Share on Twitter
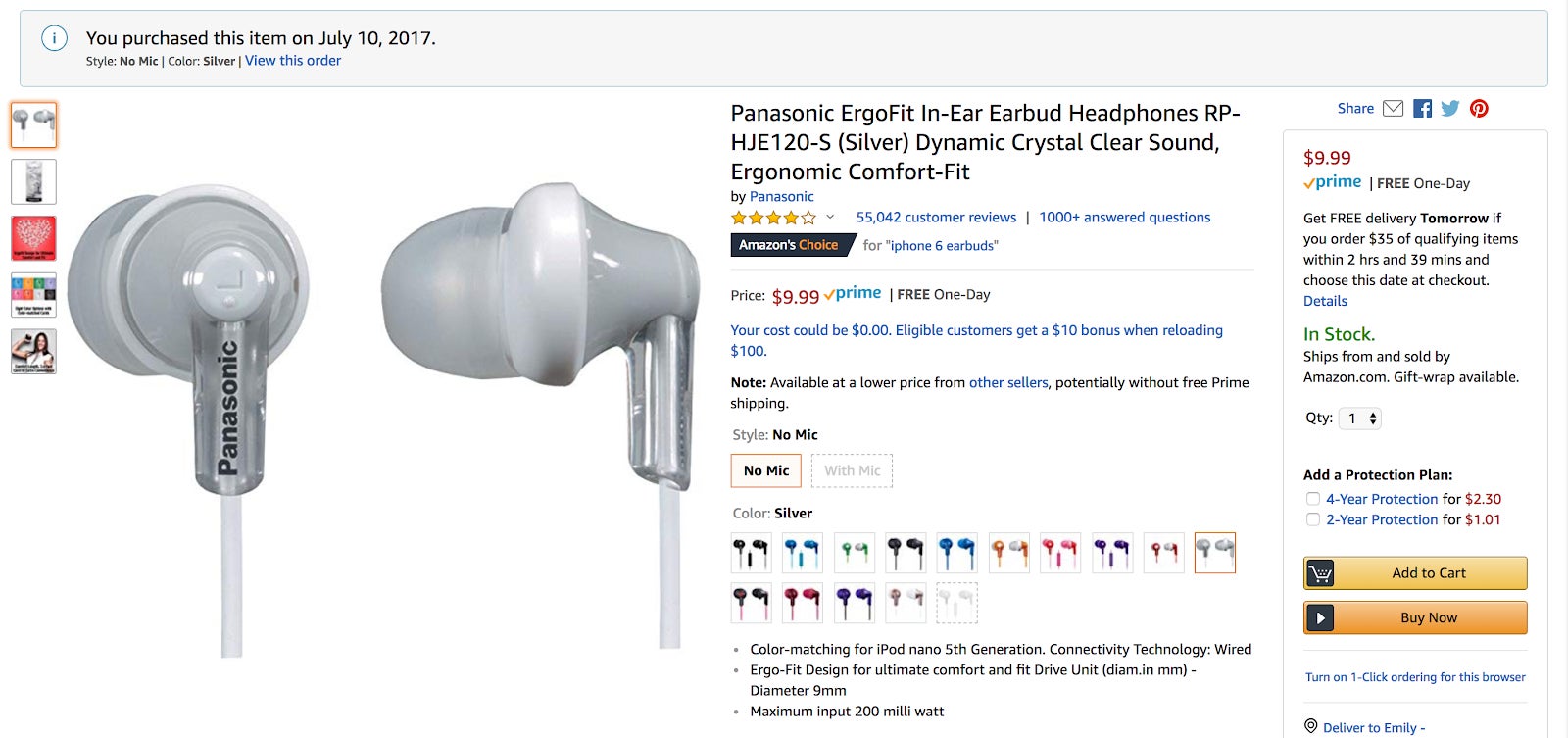The width and height of the screenshot is (1568, 738). point(1450,109)
